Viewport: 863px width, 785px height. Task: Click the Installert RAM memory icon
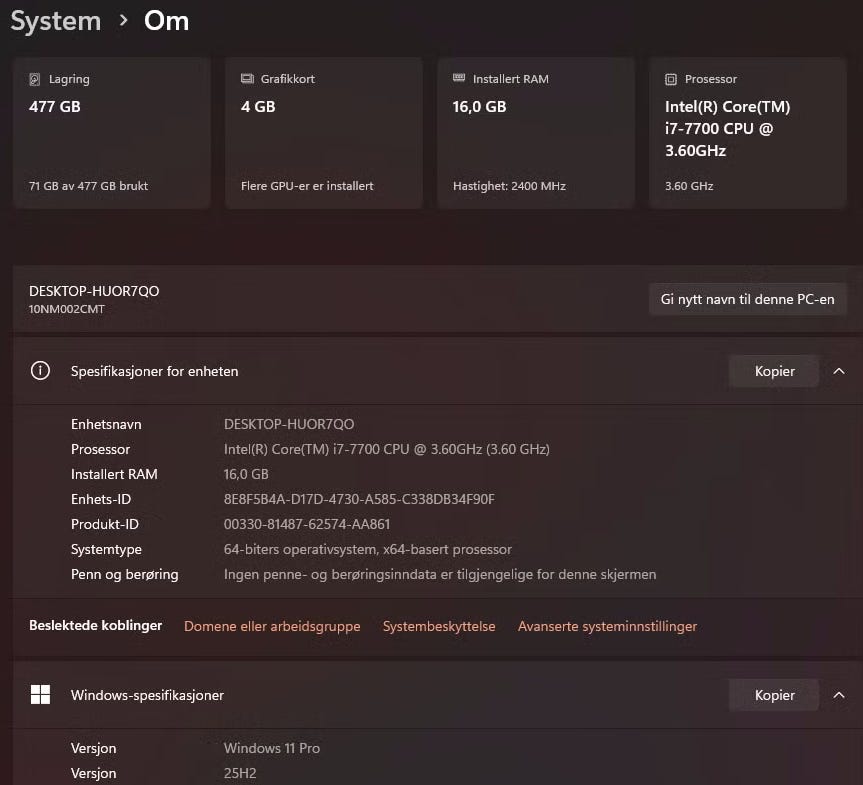pos(459,78)
